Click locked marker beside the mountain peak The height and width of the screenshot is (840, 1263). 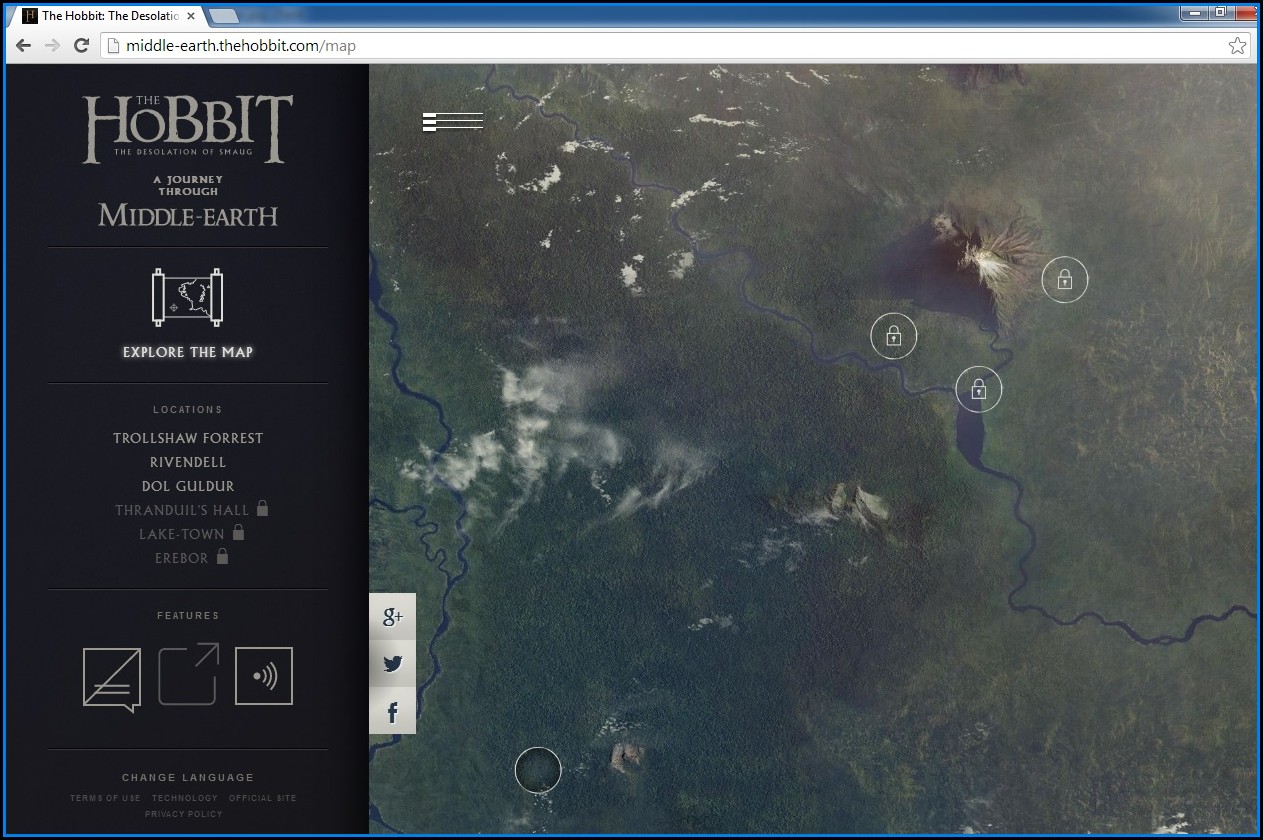point(1065,280)
